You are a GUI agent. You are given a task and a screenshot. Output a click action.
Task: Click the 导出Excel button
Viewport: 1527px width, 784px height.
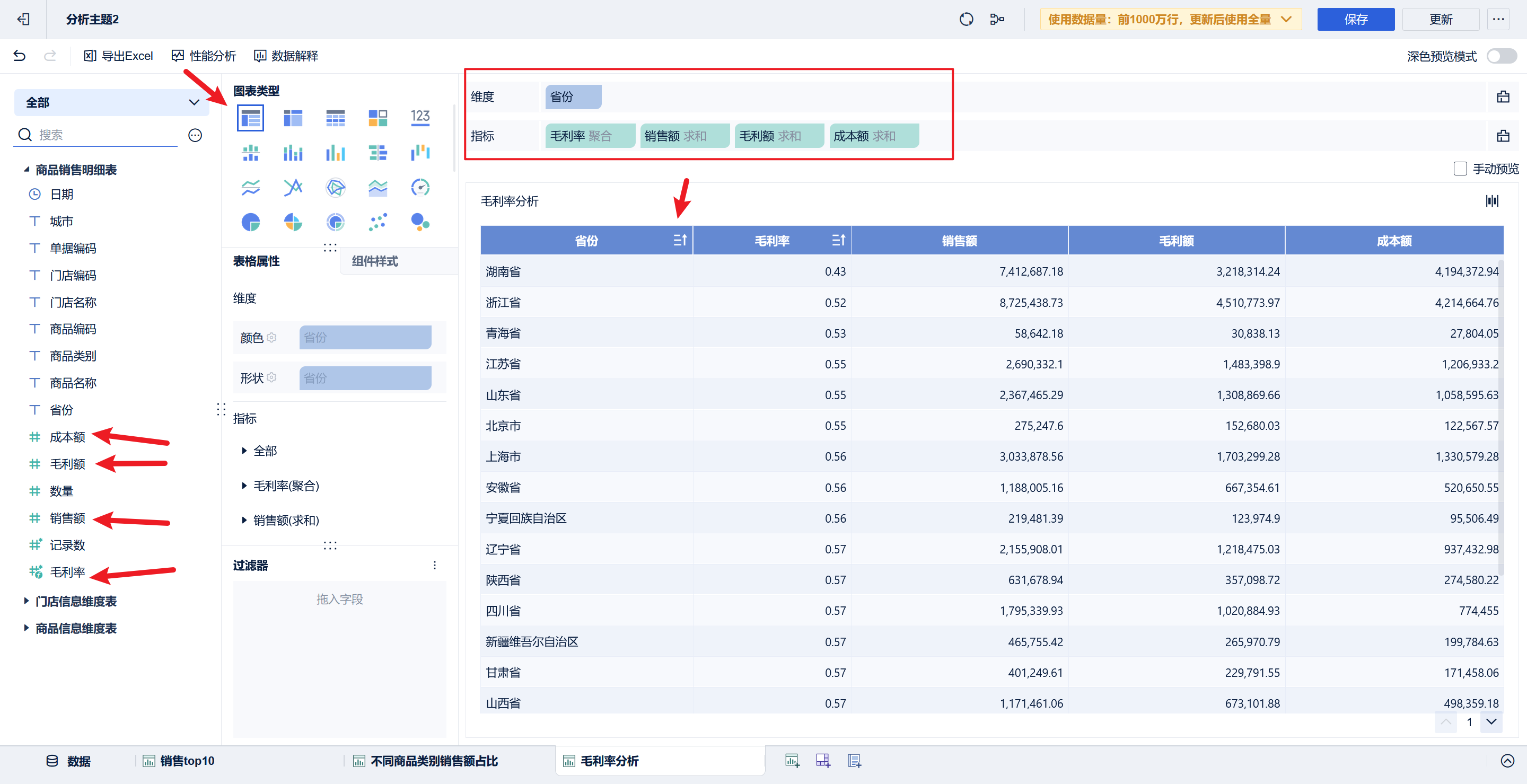tap(118, 56)
